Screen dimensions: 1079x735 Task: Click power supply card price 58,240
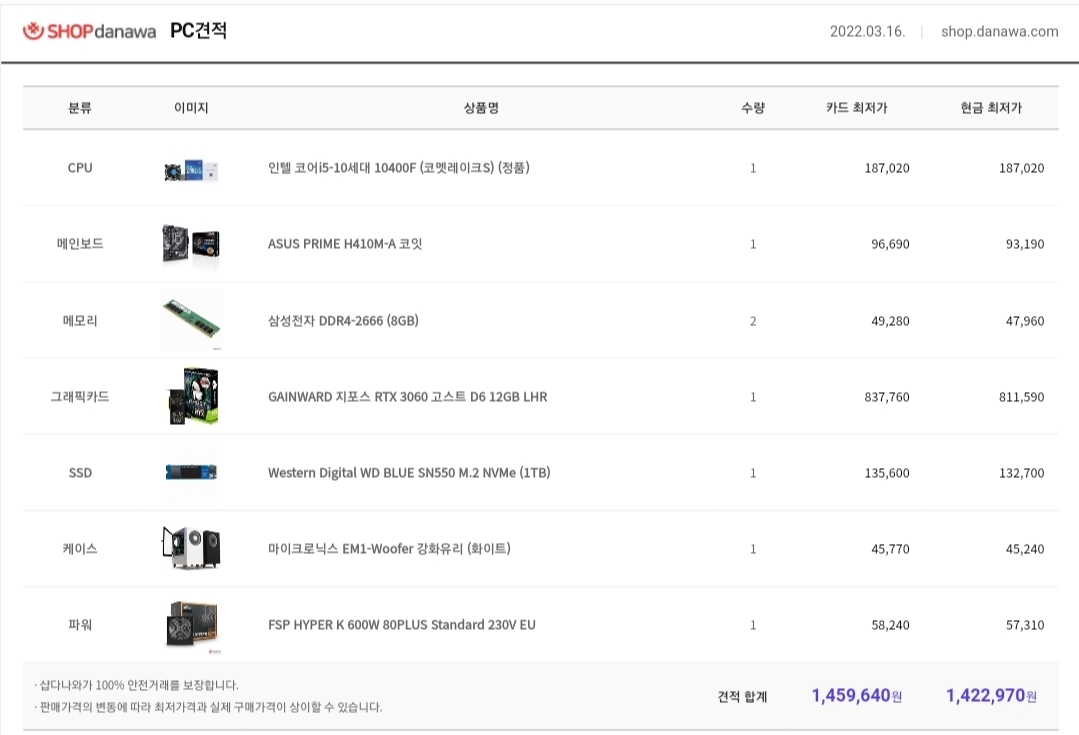(890, 626)
